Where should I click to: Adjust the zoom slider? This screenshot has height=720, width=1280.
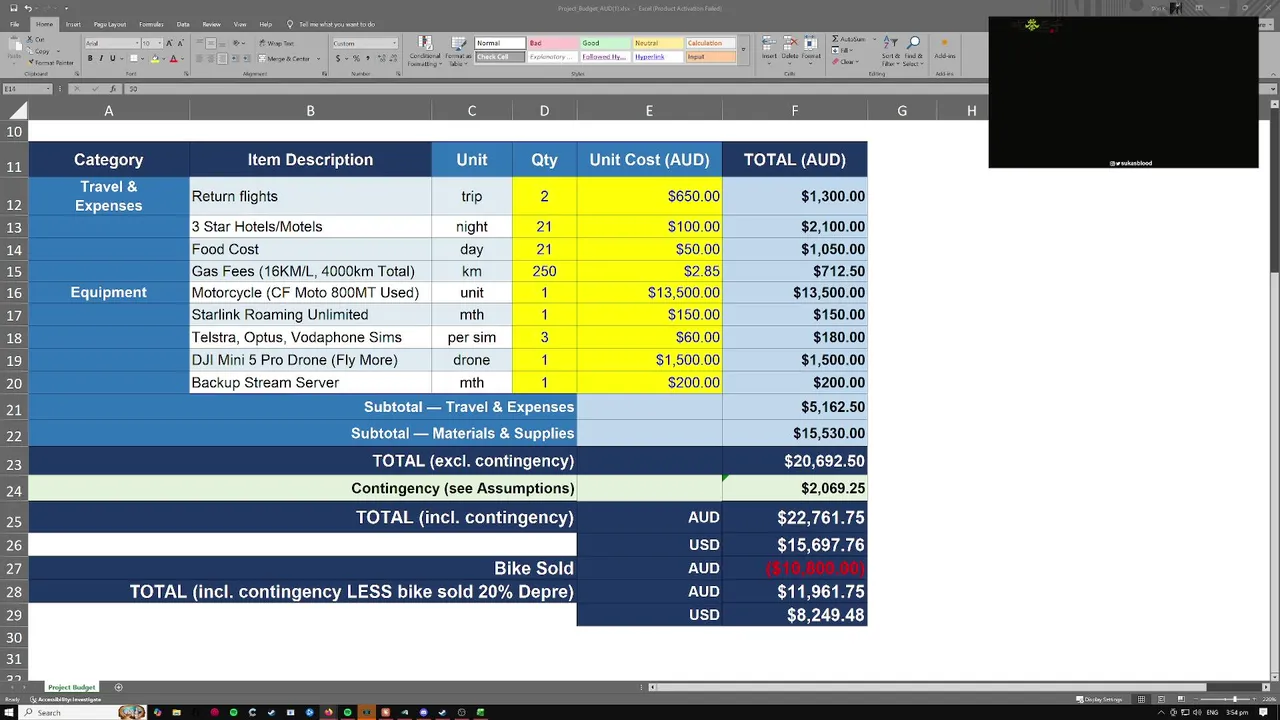[1234, 699]
